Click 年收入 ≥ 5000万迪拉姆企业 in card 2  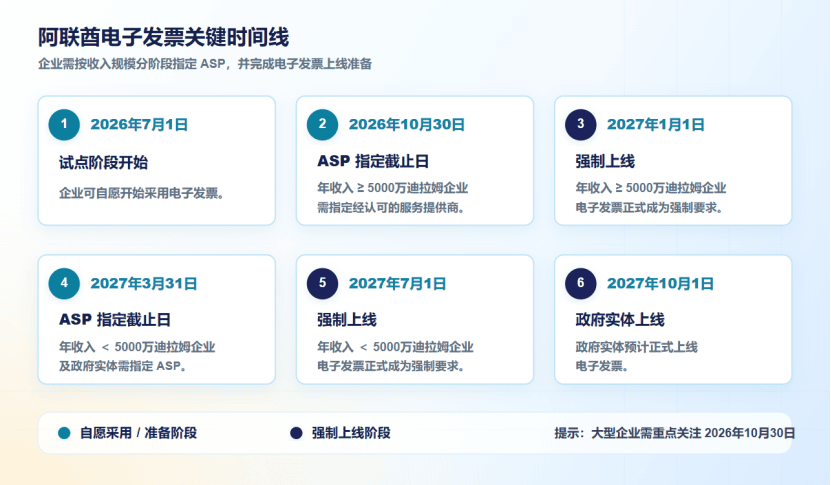(393, 188)
